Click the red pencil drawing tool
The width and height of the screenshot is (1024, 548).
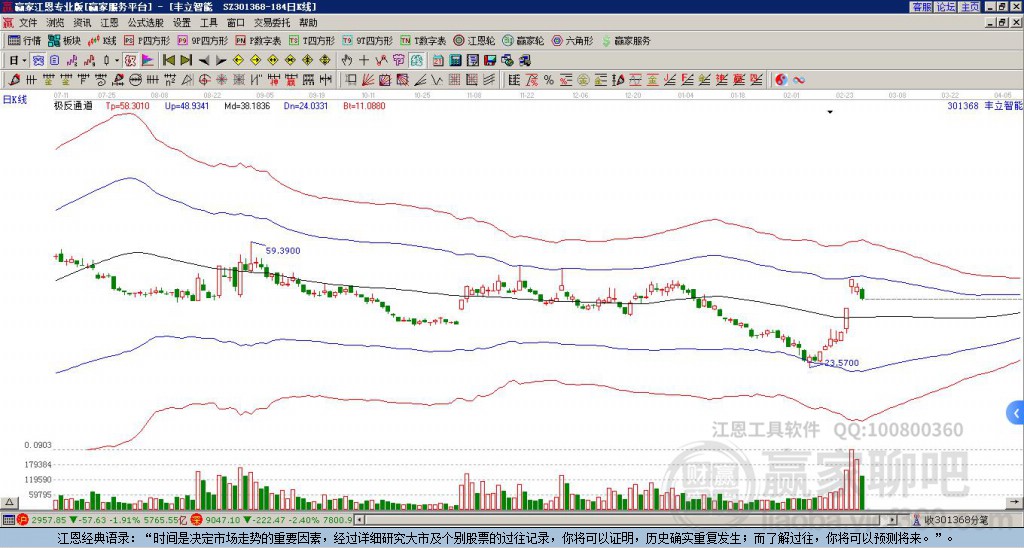tap(13, 80)
